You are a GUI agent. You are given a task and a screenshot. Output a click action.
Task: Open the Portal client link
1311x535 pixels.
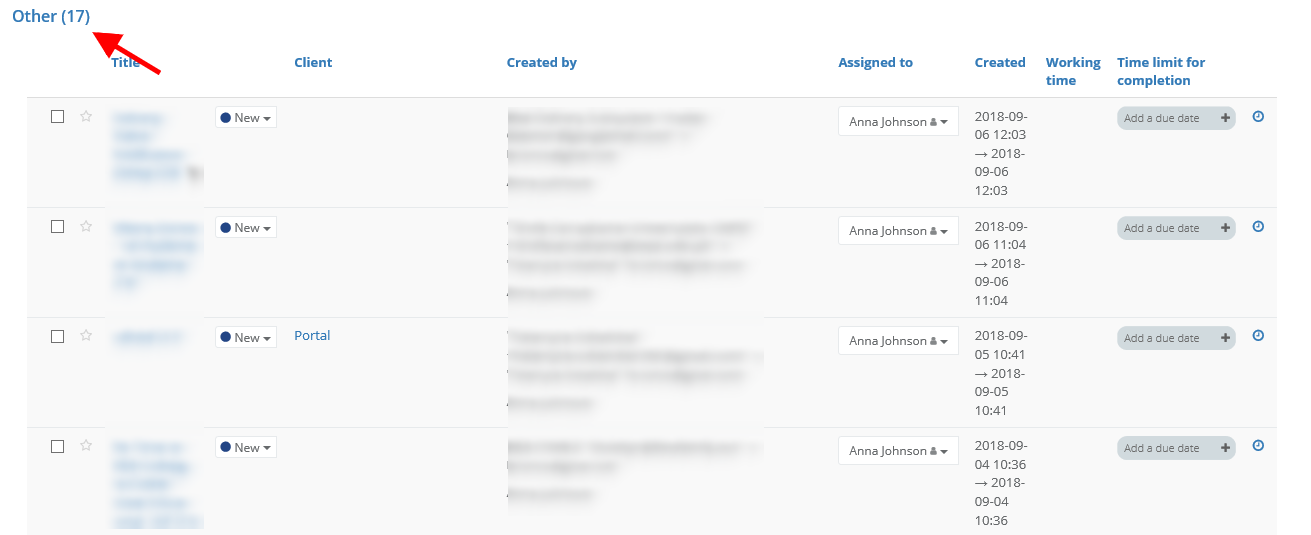point(312,336)
